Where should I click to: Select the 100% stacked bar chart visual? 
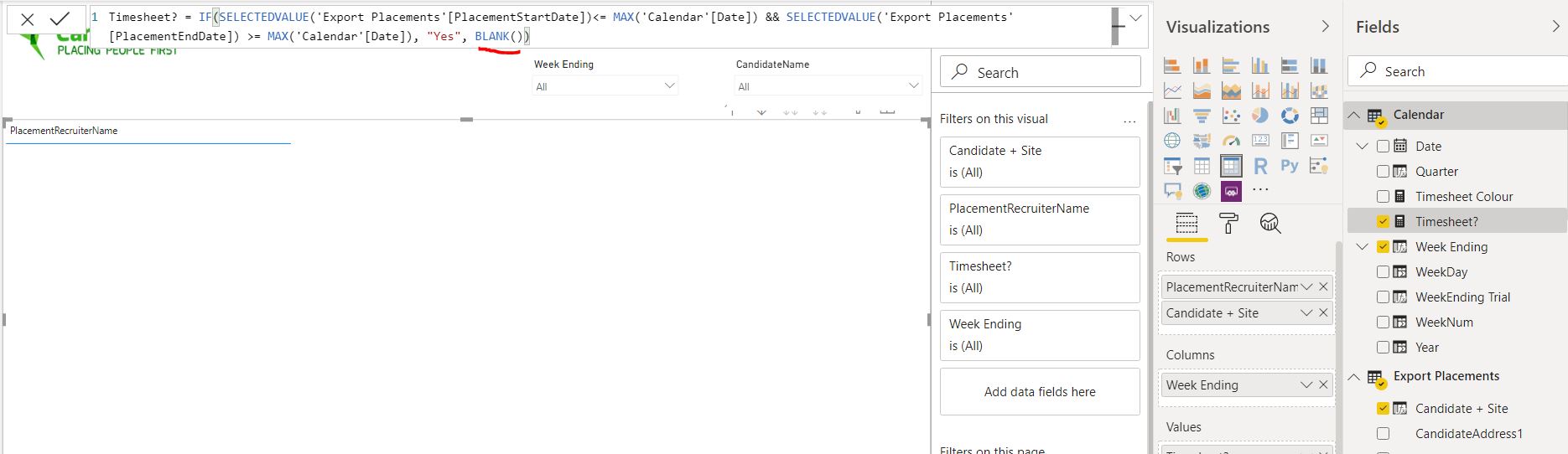click(1290, 65)
